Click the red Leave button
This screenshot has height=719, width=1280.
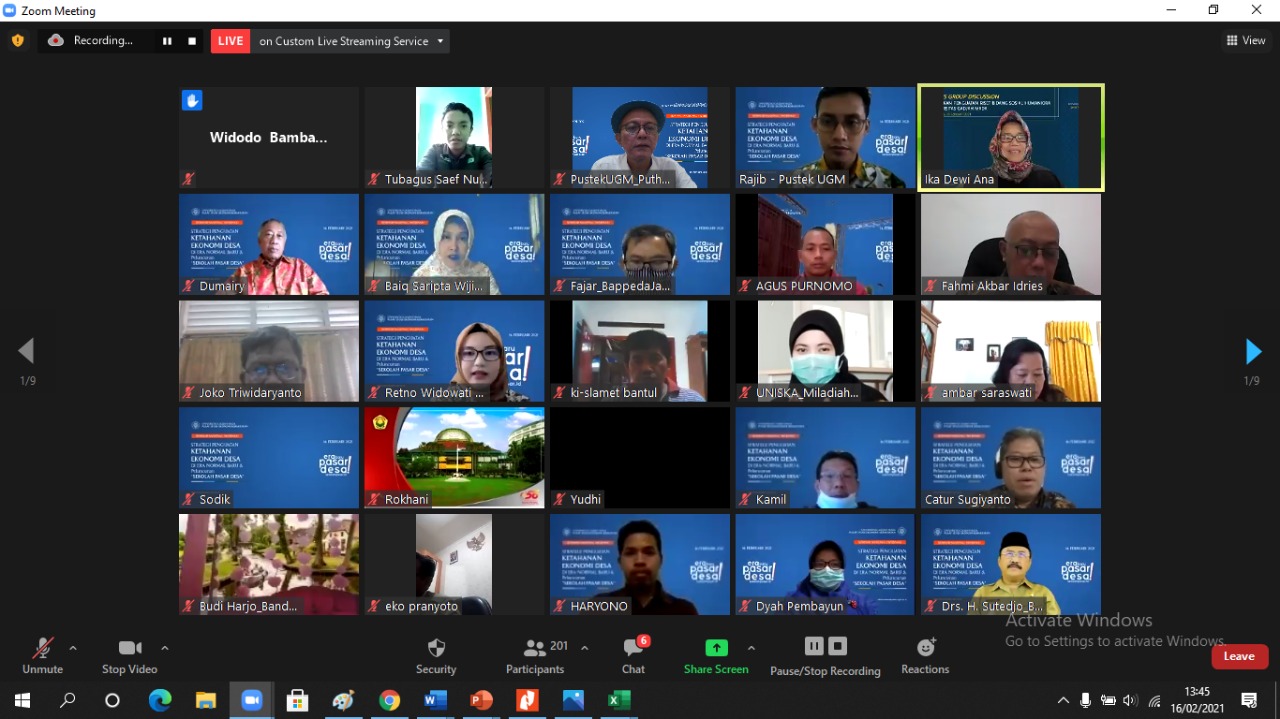click(1239, 656)
